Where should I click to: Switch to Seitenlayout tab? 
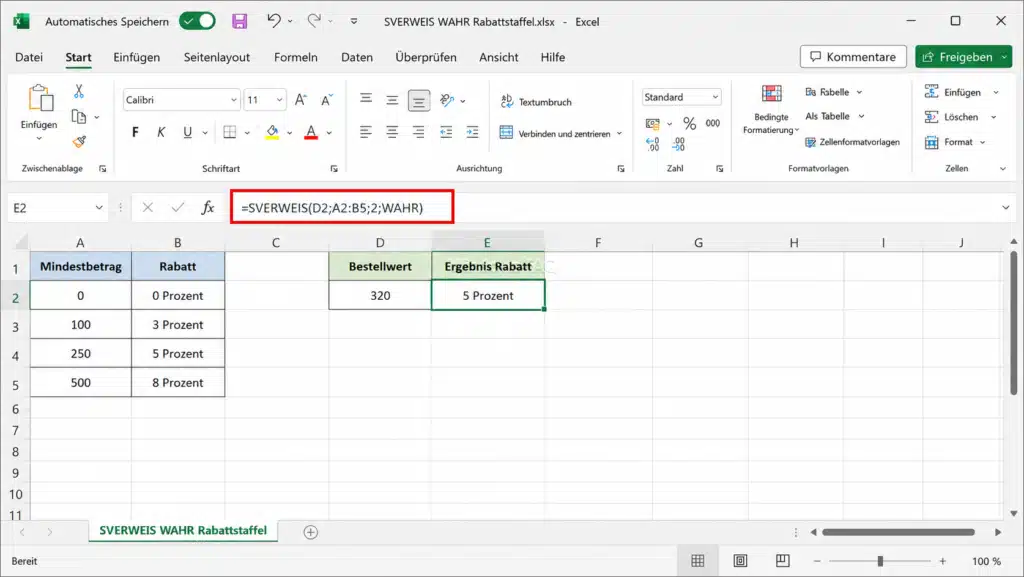pos(217,57)
